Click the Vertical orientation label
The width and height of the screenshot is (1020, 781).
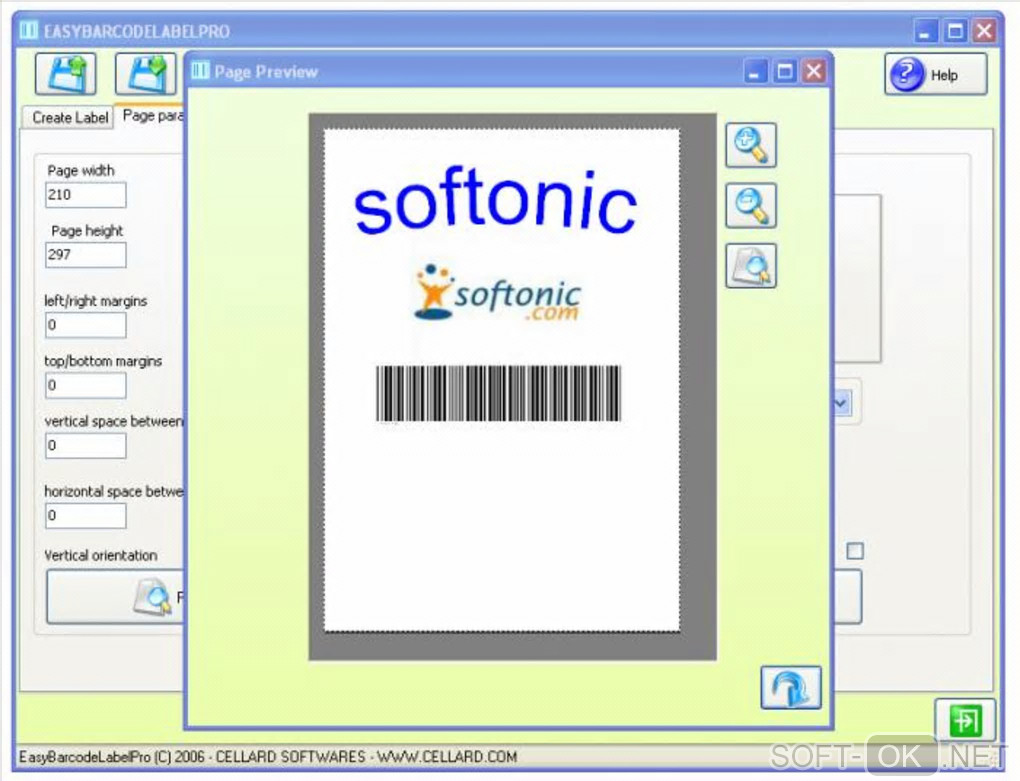click(101, 556)
